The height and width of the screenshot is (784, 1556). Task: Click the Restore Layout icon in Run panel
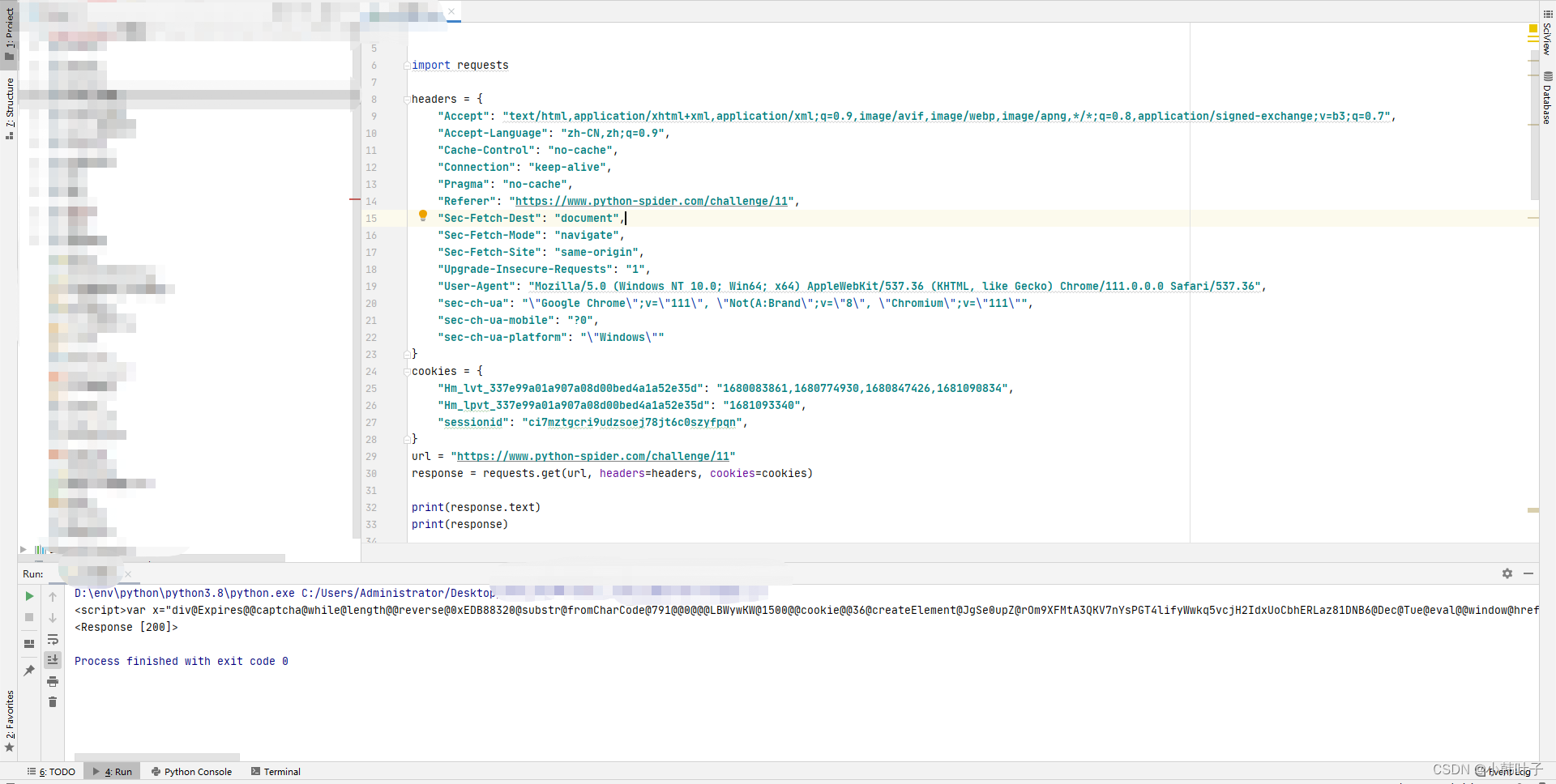29,644
